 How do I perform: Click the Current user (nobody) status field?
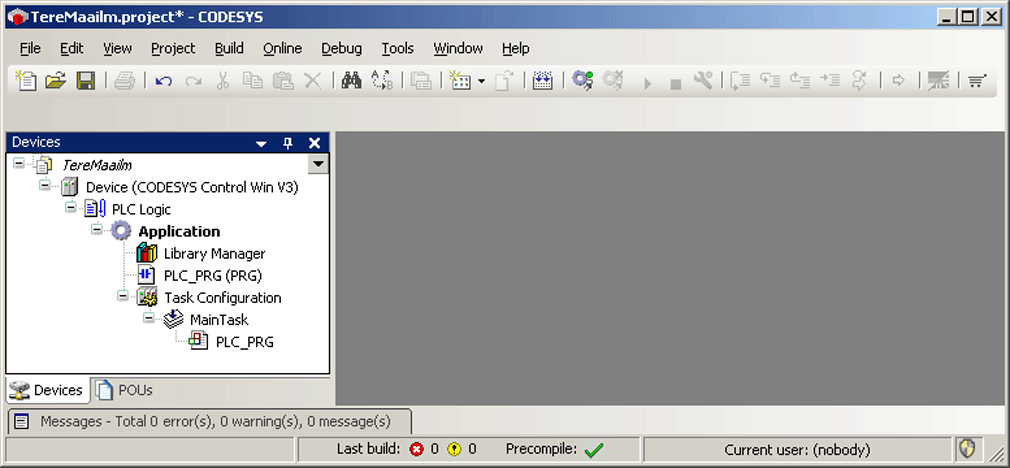(x=797, y=449)
